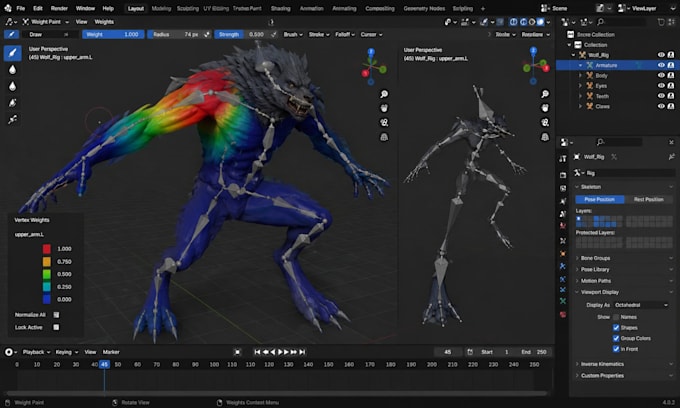Click the ViewLayer icon in top bar
The width and height of the screenshot is (680, 408).
click(623, 8)
